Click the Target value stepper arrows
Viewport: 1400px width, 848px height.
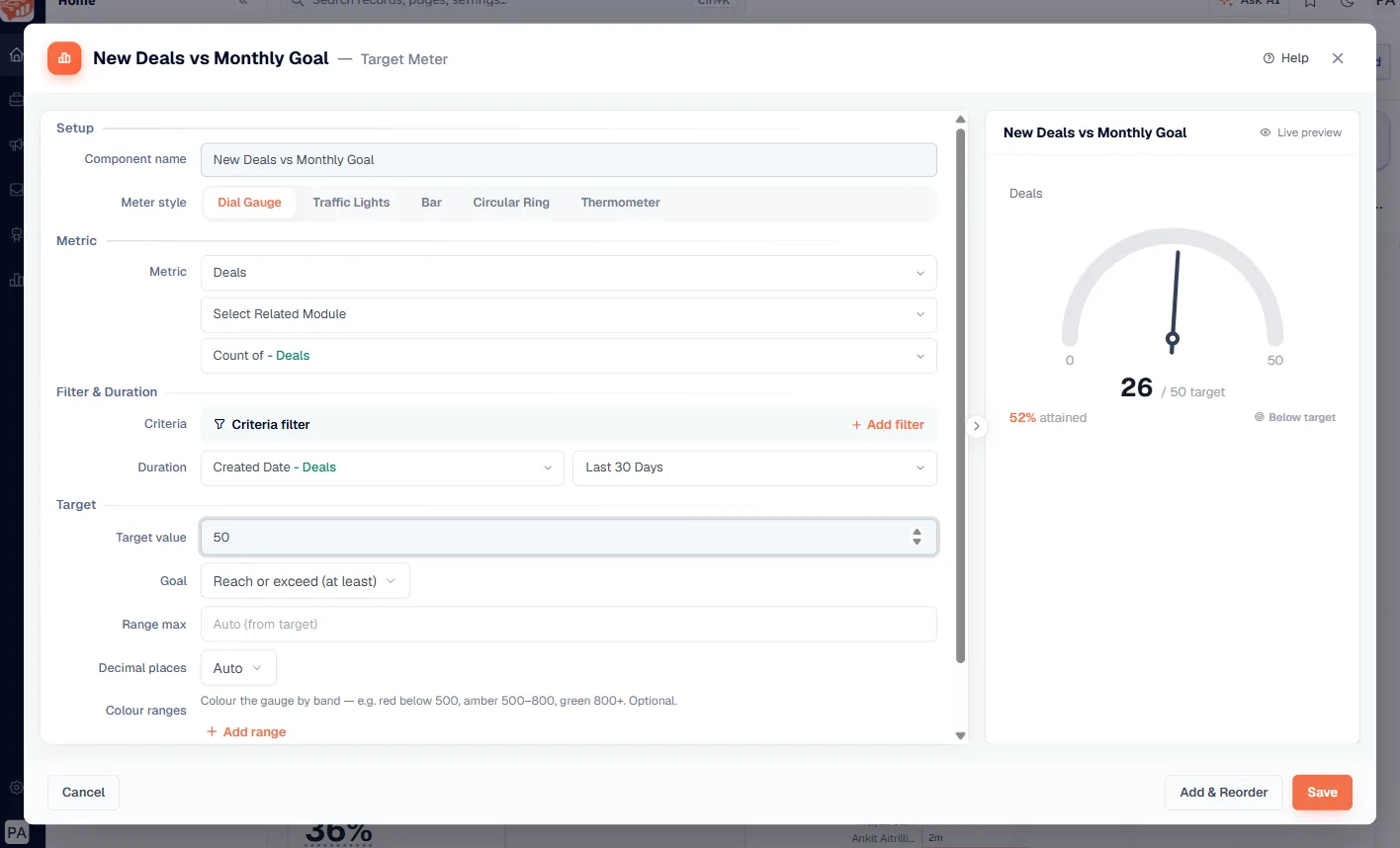(x=917, y=538)
